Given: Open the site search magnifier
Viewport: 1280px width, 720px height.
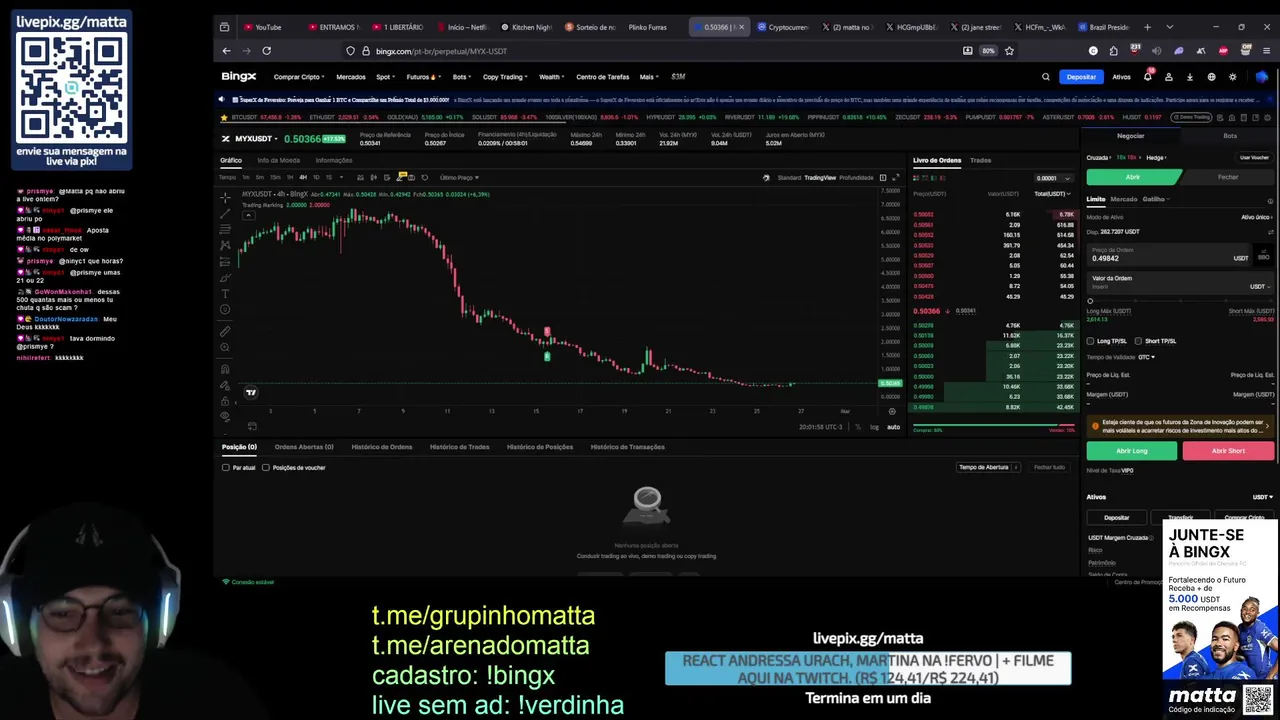Looking at the screenshot, I should point(1046,77).
